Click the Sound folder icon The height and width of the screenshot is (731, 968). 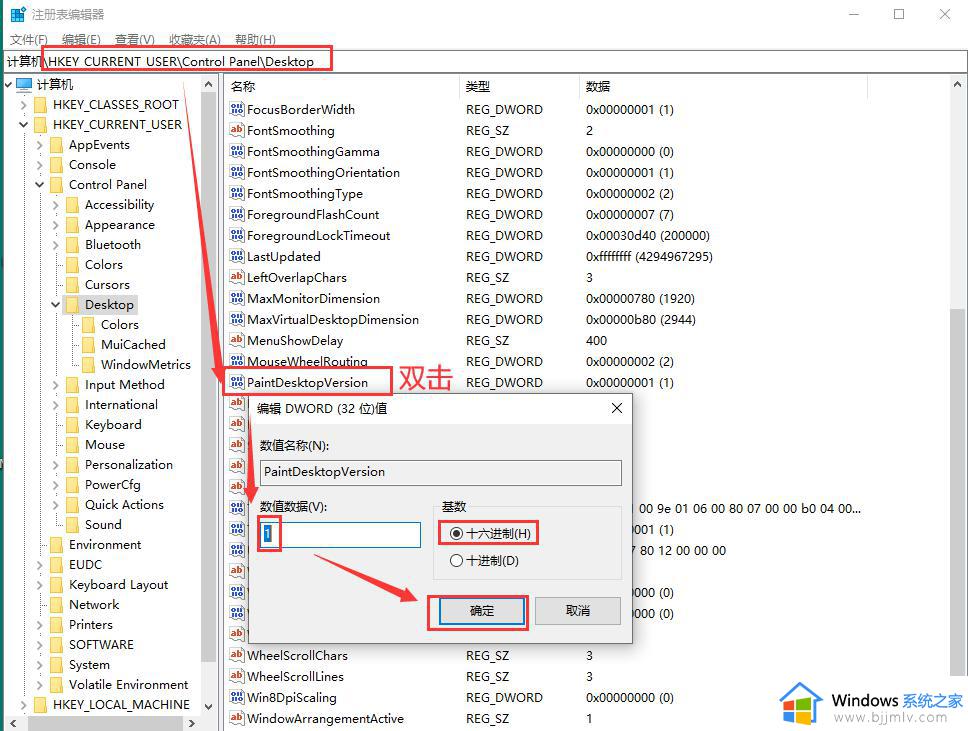[72, 525]
